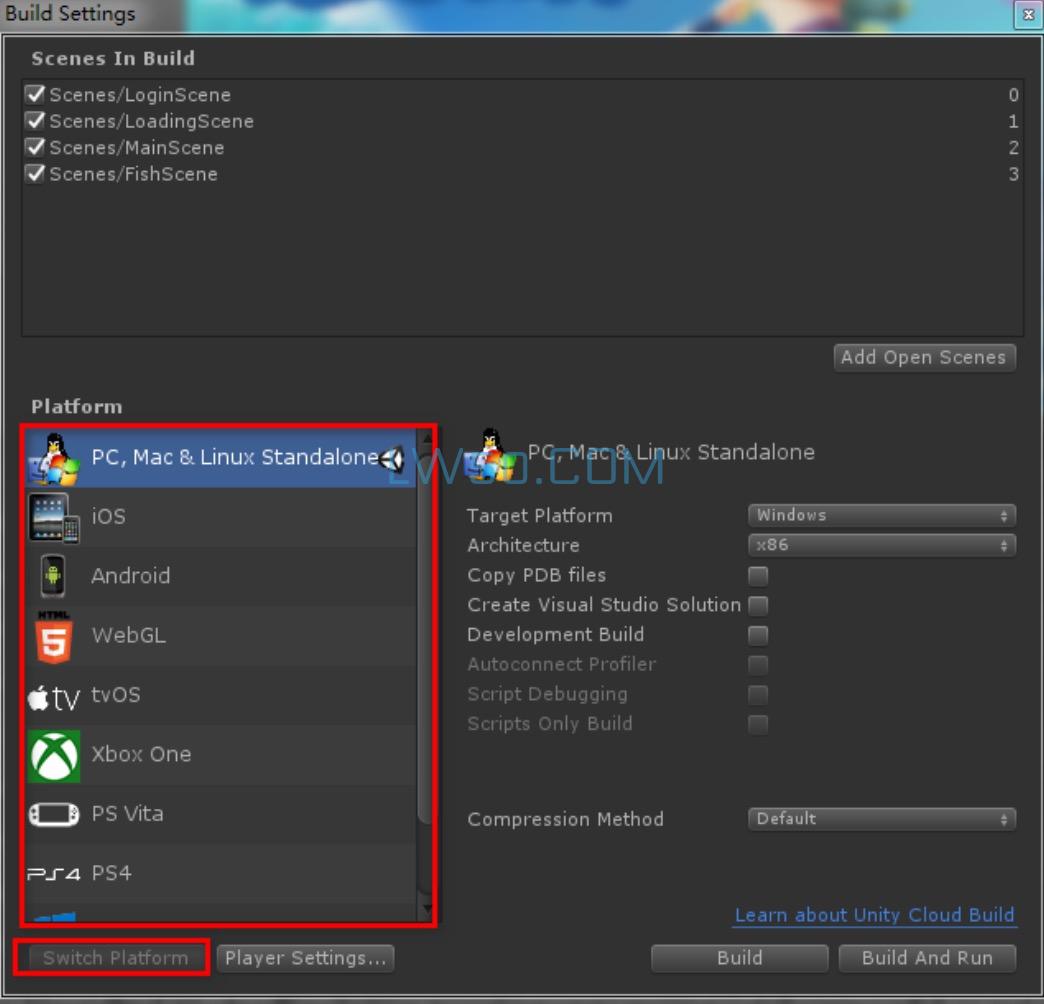Select the tvOS Apple TV icon
The height and width of the screenshot is (1004, 1044).
[x=54, y=697]
